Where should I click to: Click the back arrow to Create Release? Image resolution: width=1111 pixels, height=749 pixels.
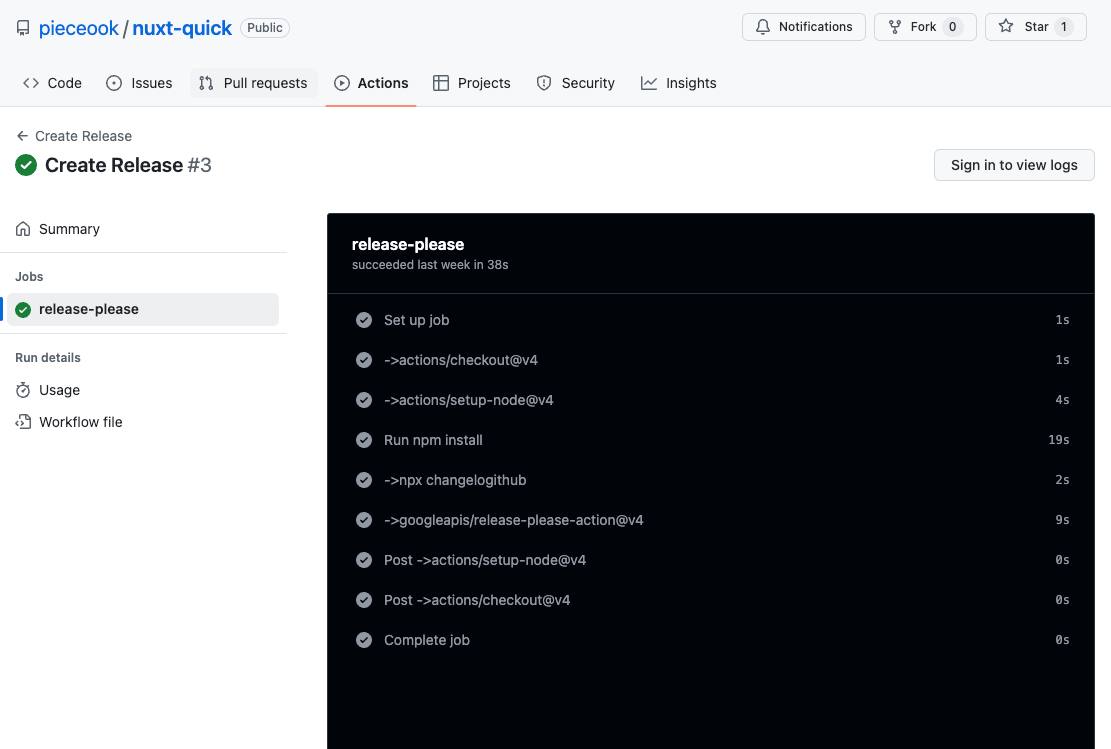pyautogui.click(x=22, y=136)
